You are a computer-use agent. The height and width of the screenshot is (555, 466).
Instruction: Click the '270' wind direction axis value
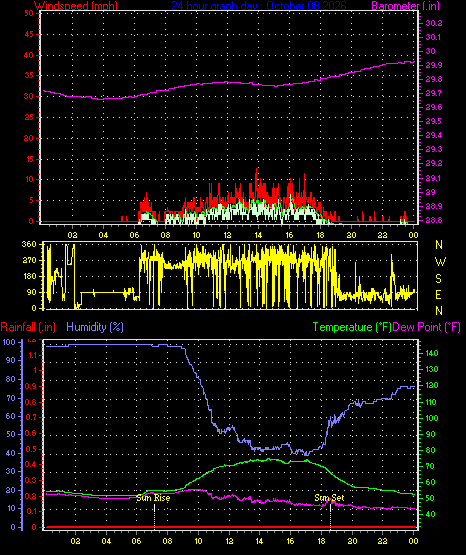tap(29, 261)
